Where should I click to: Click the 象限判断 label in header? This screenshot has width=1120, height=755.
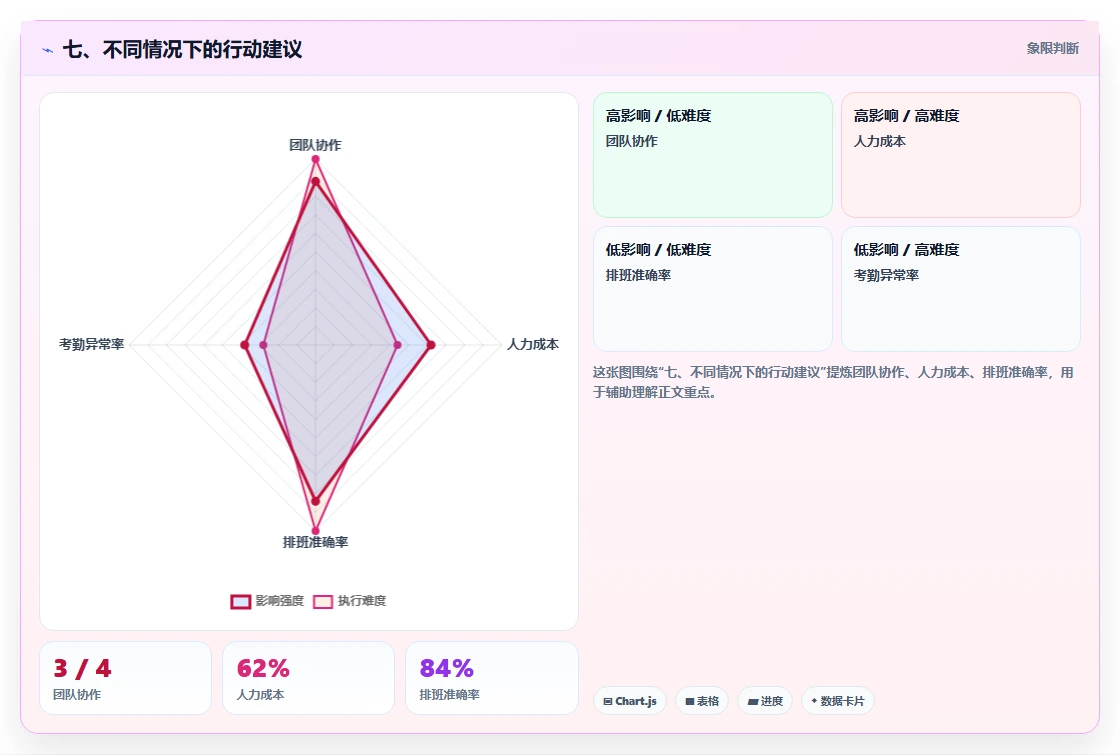click(x=1052, y=49)
